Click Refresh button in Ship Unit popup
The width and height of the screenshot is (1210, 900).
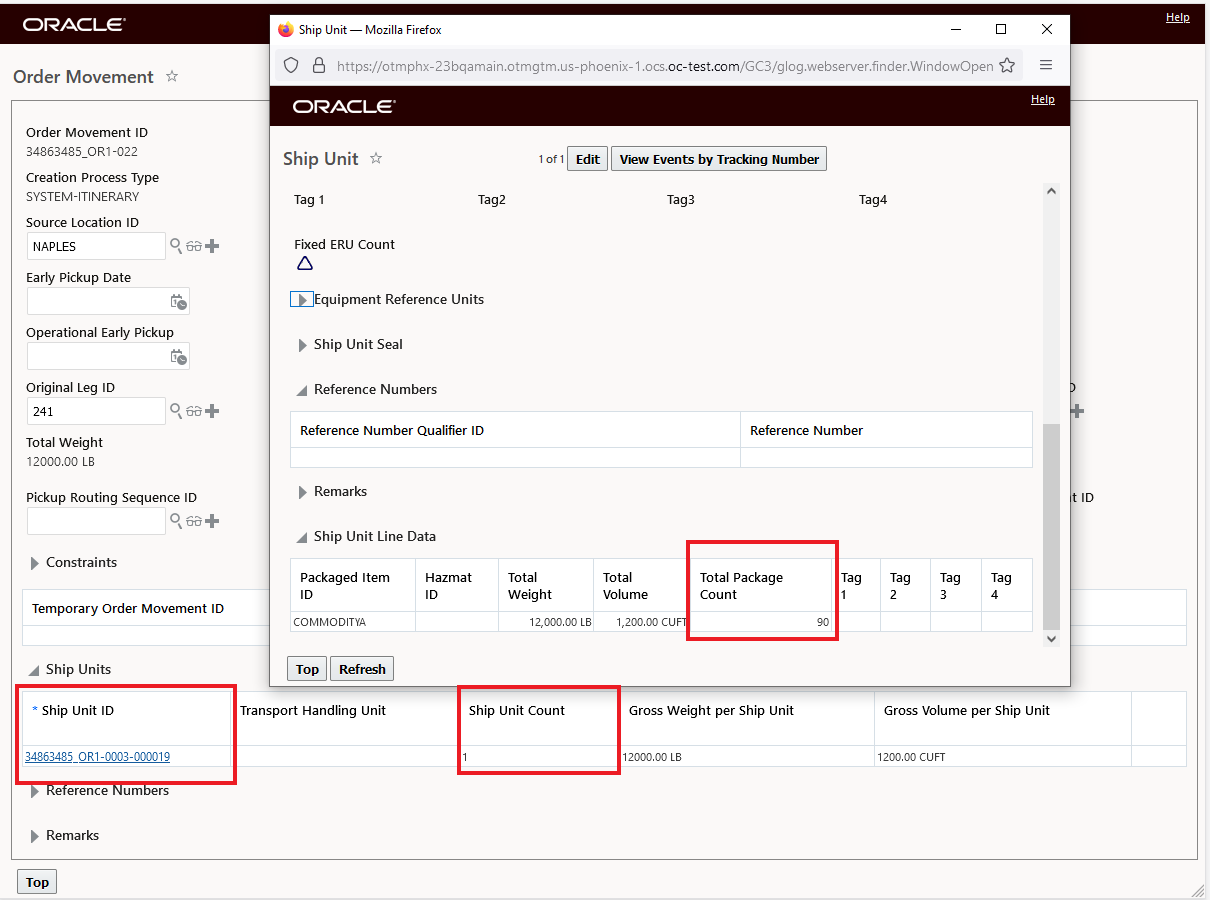point(362,669)
